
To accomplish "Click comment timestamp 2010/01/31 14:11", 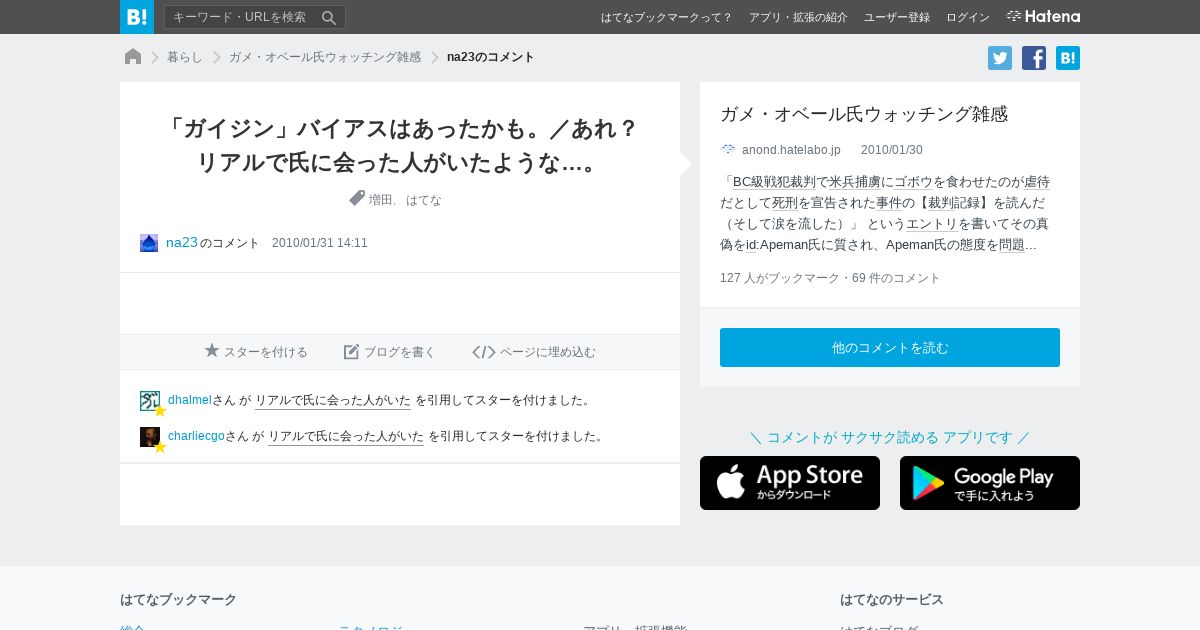I will tap(320, 243).
